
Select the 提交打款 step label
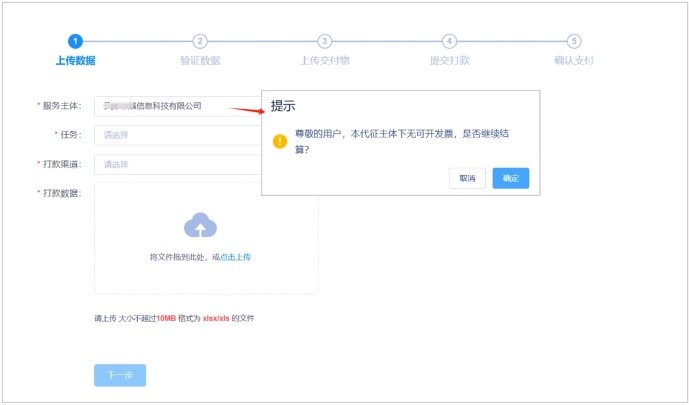click(x=449, y=60)
